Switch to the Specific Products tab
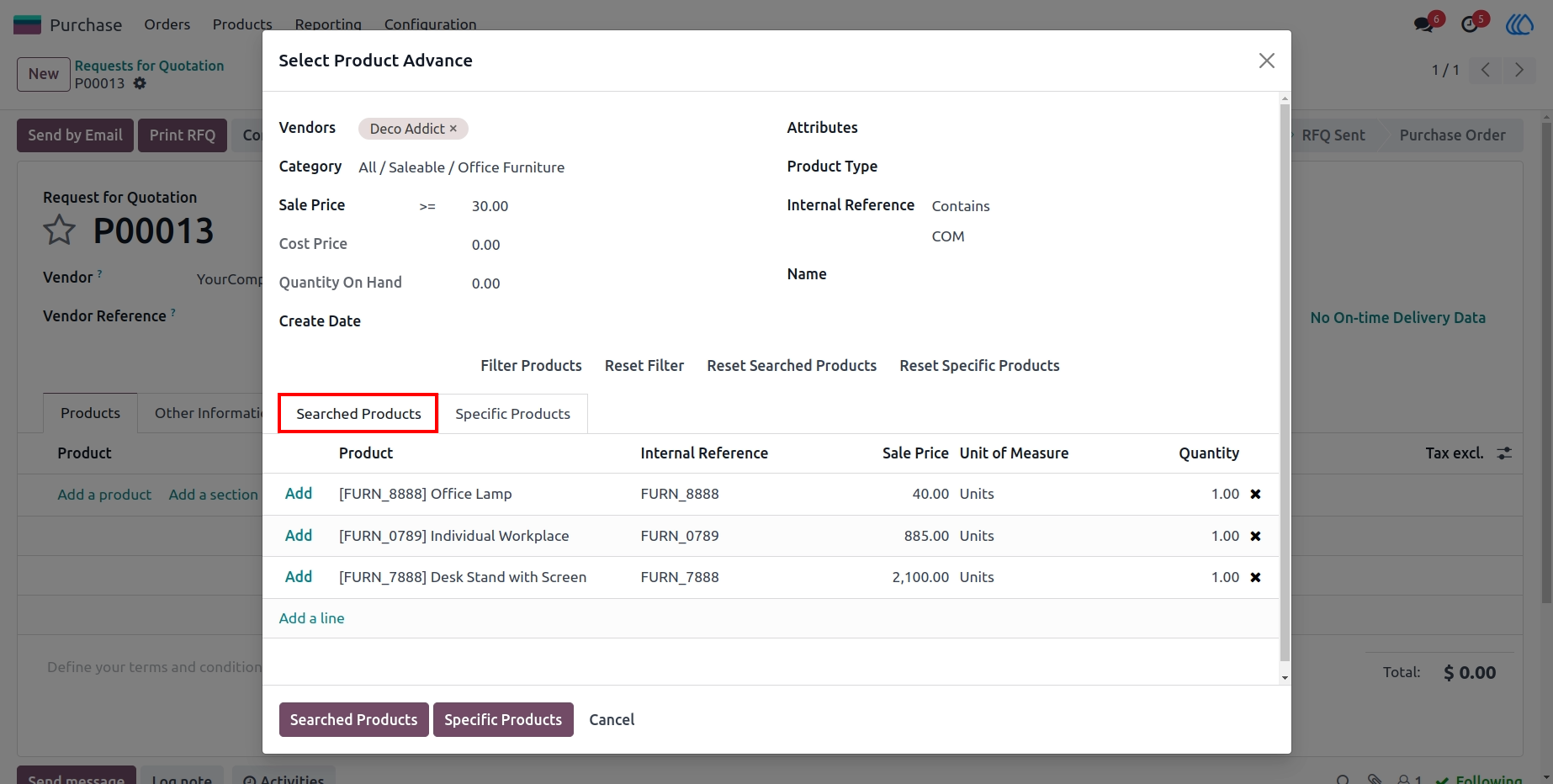 click(x=512, y=413)
